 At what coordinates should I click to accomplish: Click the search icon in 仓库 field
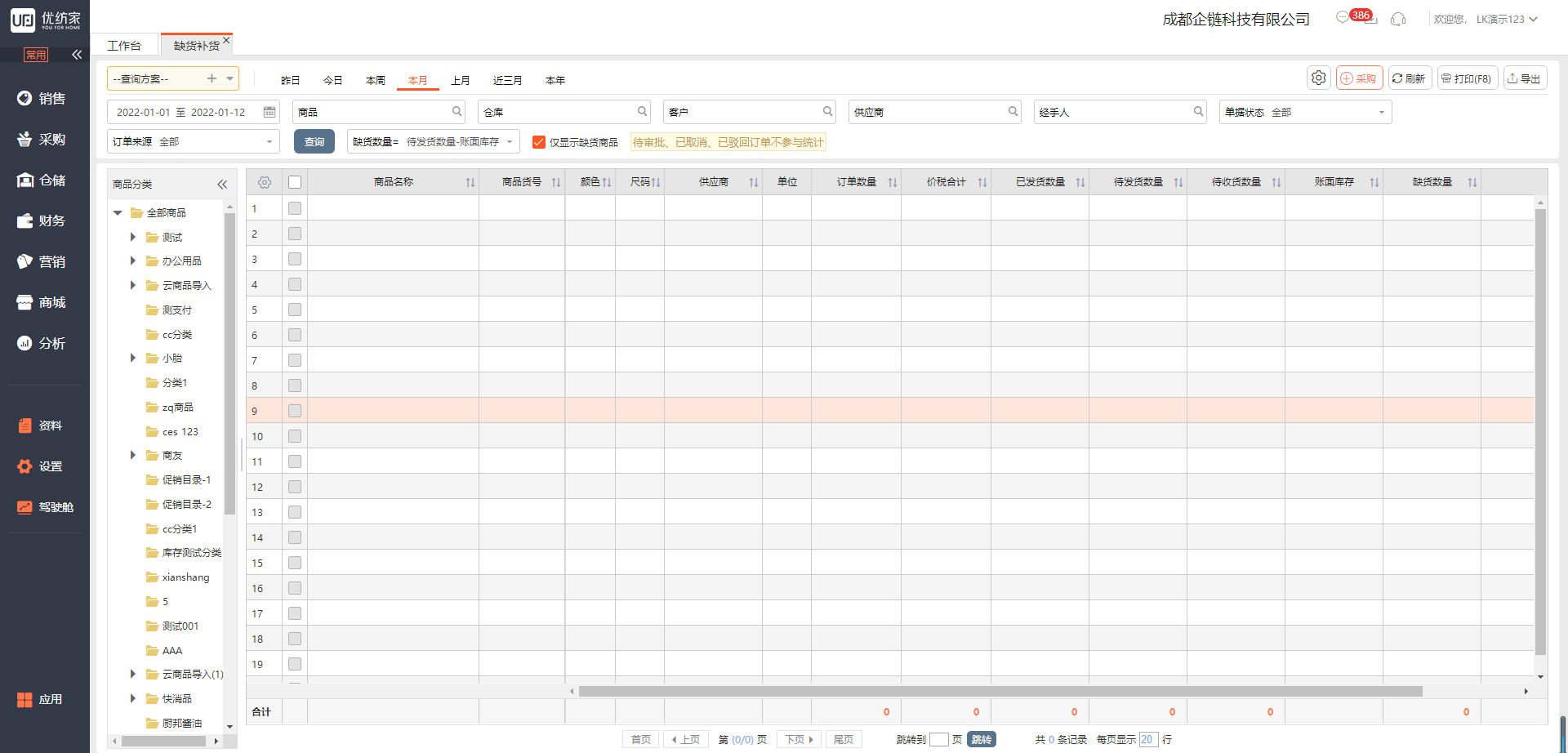(642, 112)
